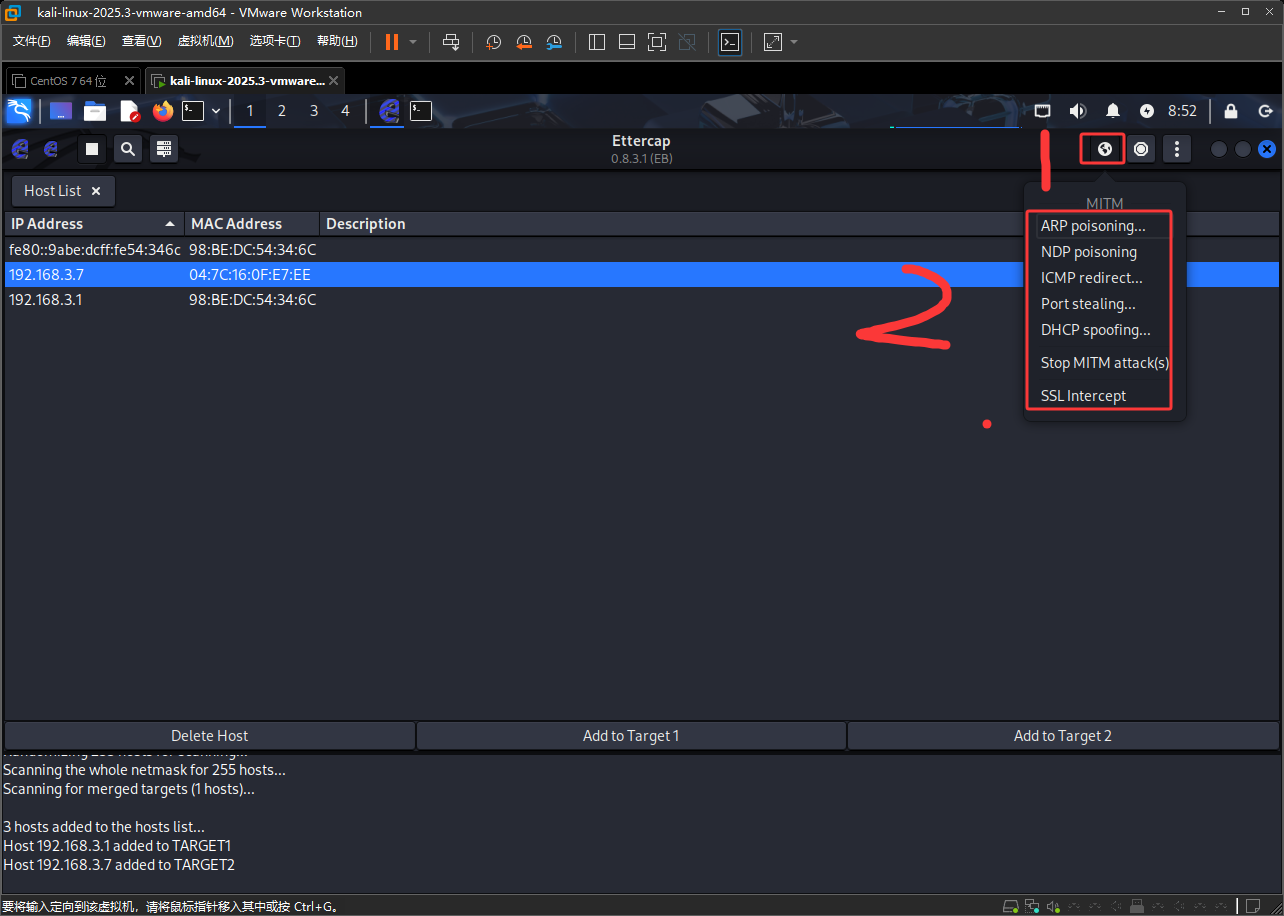The image size is (1284, 916).
Task: Open the Ettercap three-dot menu
Action: click(1177, 149)
